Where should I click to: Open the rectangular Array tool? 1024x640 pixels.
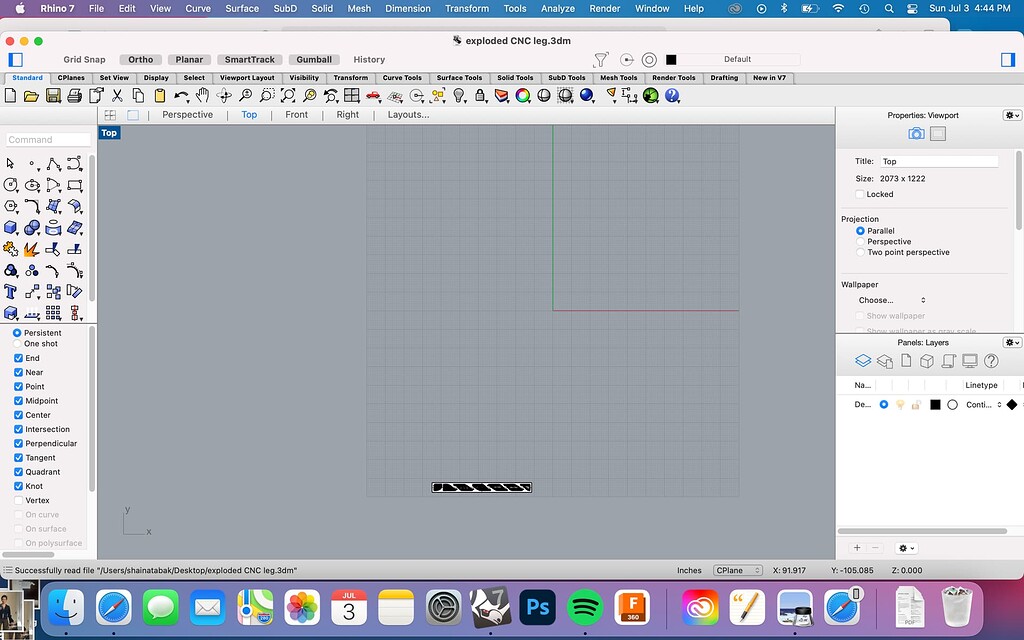click(x=54, y=313)
